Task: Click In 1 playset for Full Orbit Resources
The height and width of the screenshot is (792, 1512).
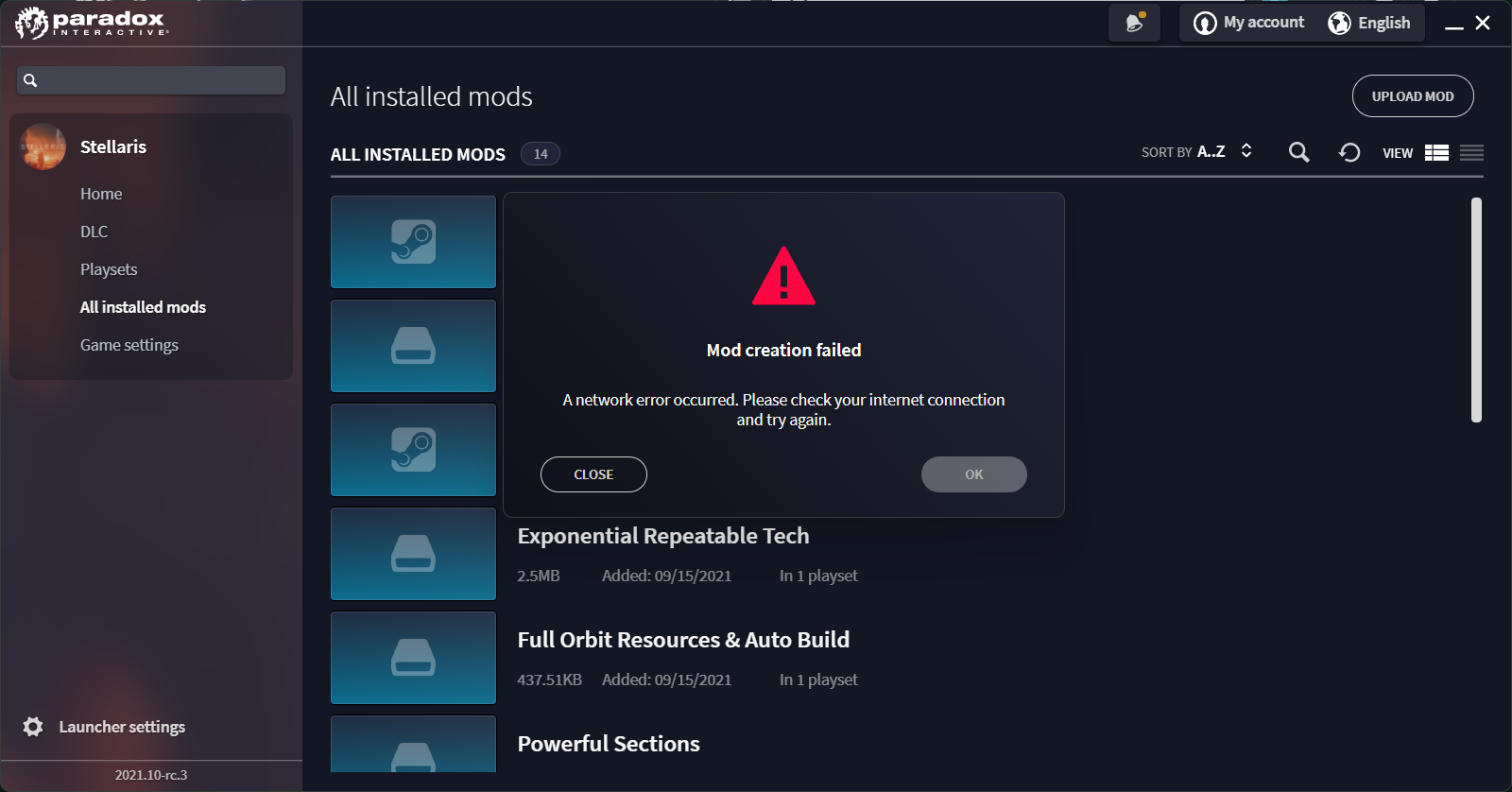Action: [x=818, y=680]
